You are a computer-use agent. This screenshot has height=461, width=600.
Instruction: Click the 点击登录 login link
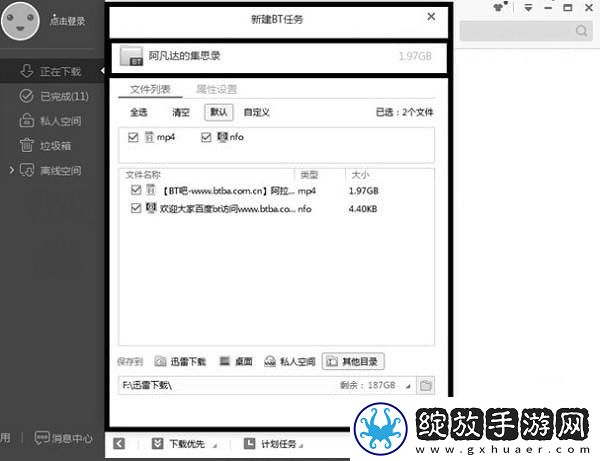tap(67, 21)
